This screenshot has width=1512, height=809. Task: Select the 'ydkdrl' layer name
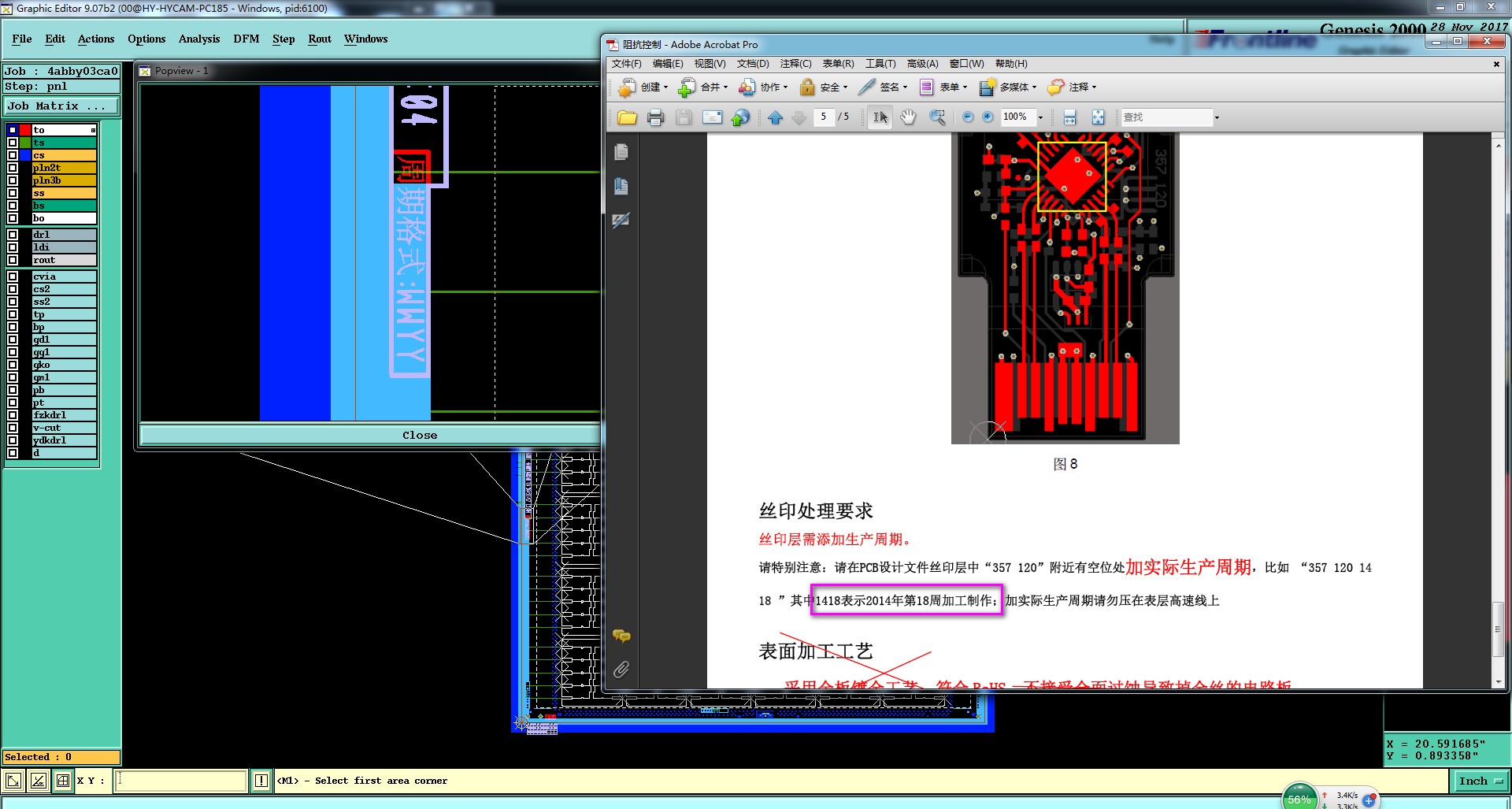(64, 440)
